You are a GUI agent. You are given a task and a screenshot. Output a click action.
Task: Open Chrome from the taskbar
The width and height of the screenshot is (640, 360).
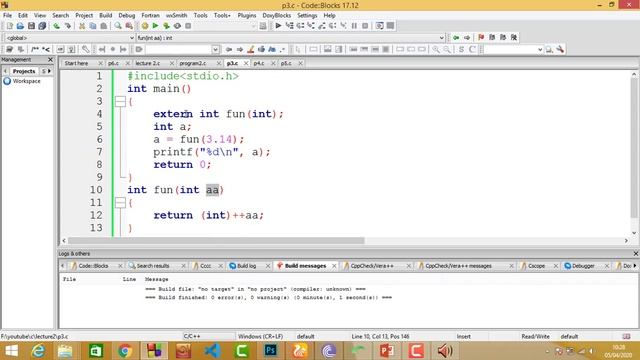125,351
